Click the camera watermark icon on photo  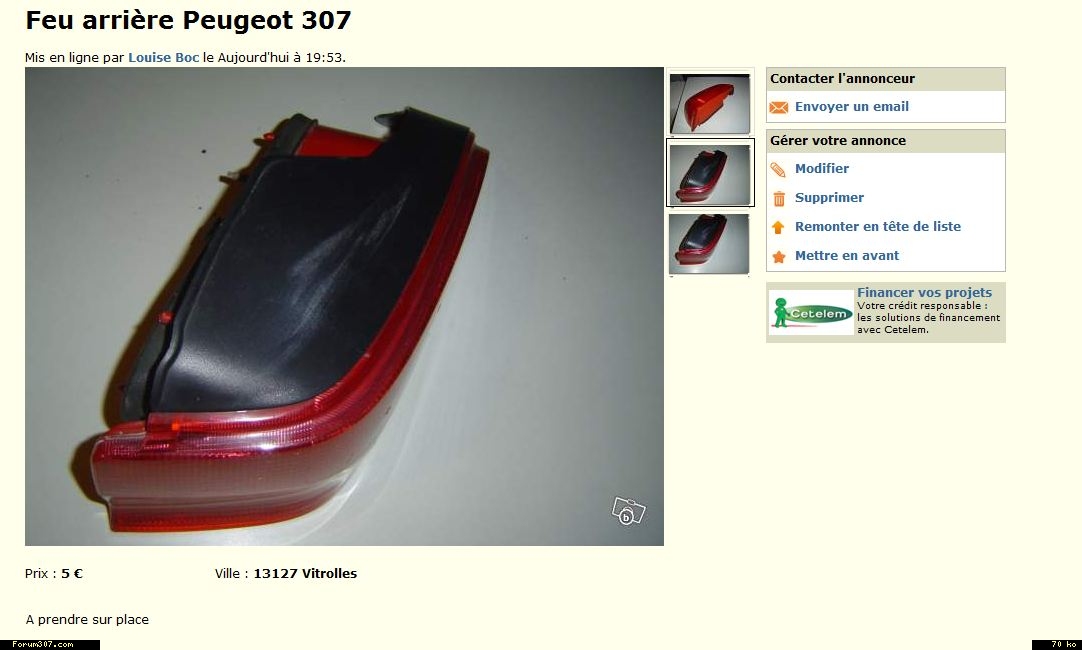628,511
